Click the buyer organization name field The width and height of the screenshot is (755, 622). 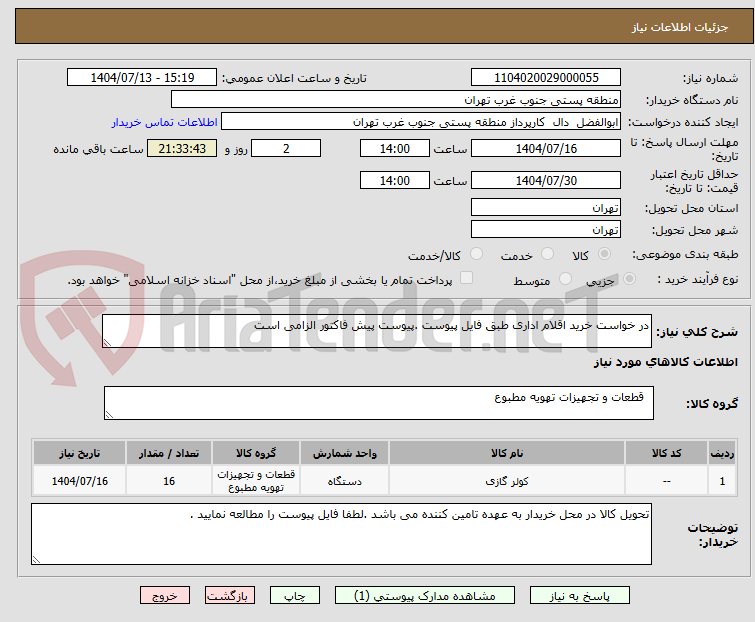(396, 100)
